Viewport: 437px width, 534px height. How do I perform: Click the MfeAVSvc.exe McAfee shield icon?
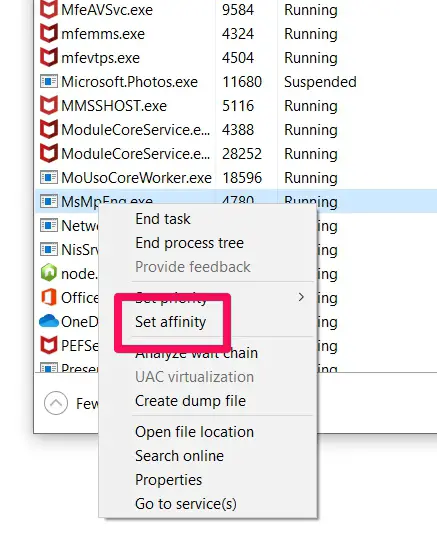tap(49, 10)
